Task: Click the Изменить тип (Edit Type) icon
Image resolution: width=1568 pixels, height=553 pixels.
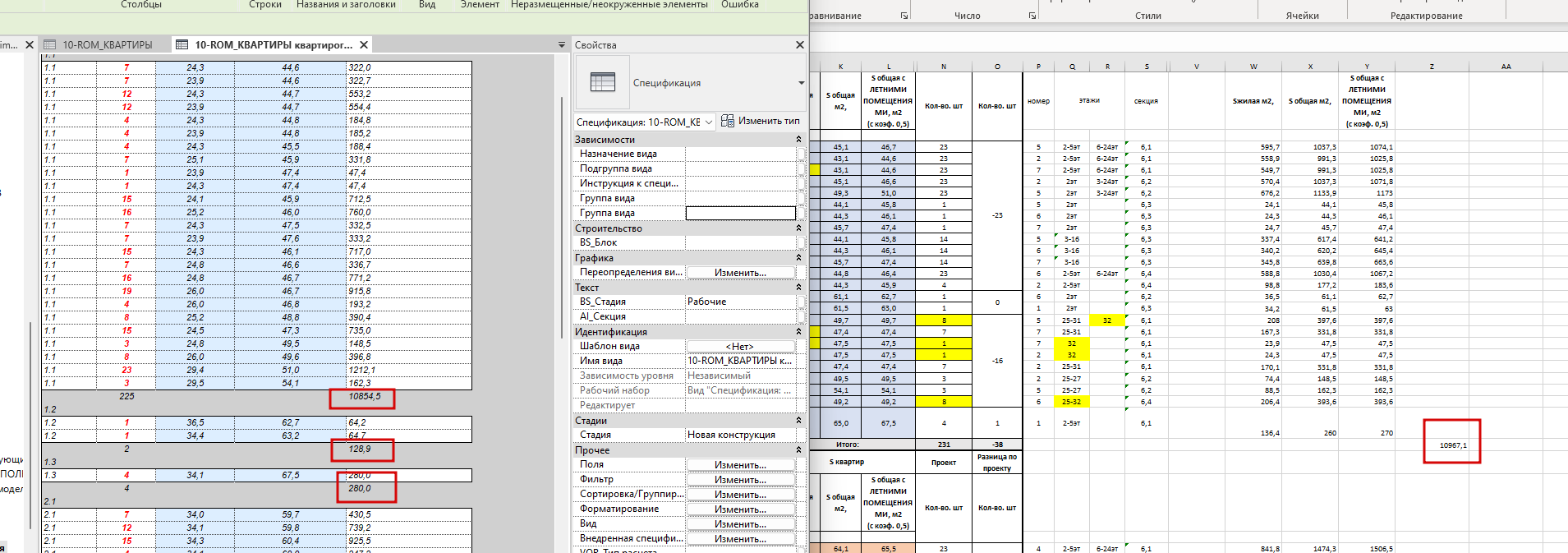Action: (728, 121)
